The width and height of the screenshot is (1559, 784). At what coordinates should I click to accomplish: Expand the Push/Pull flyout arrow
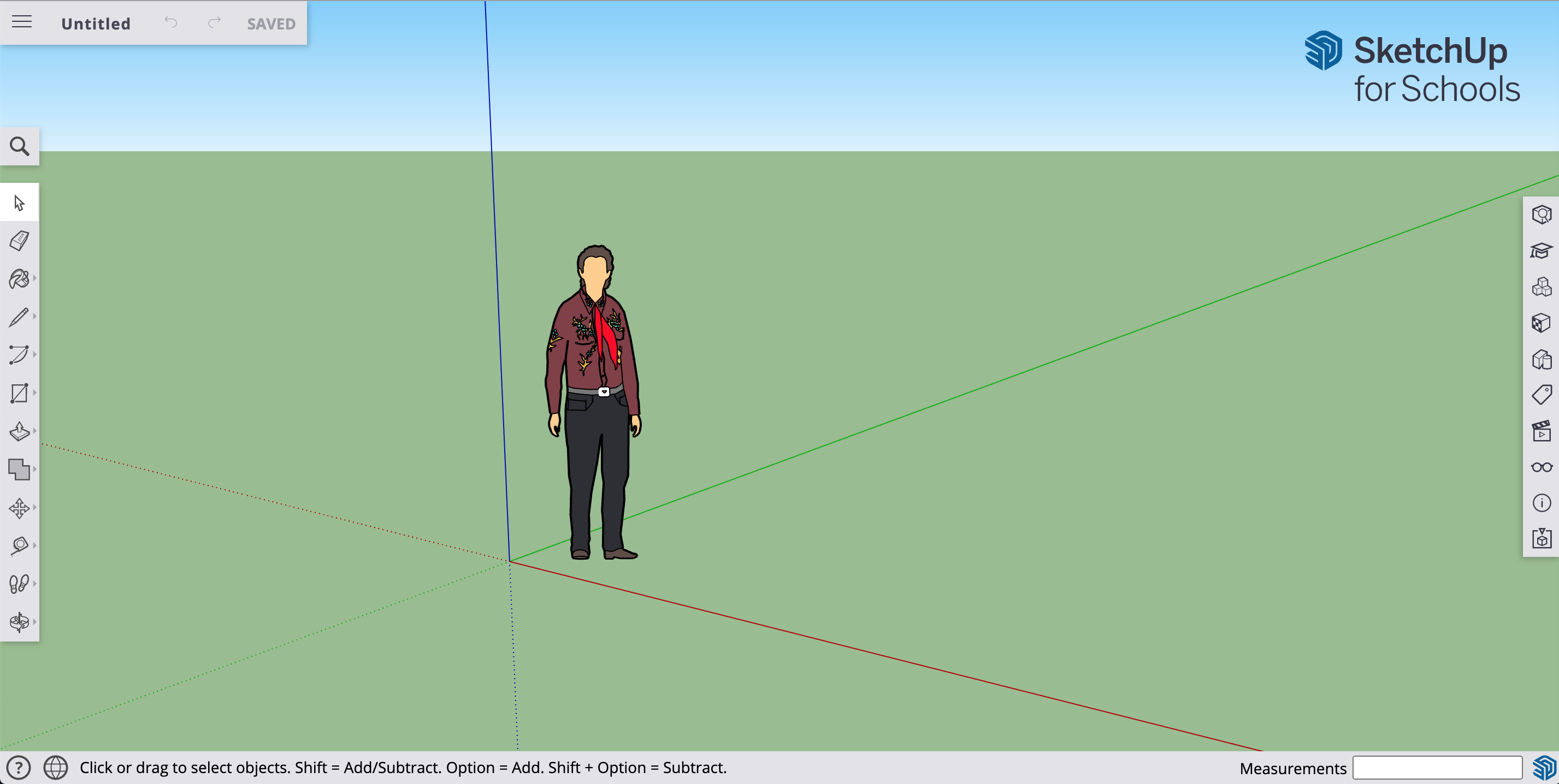coord(35,431)
